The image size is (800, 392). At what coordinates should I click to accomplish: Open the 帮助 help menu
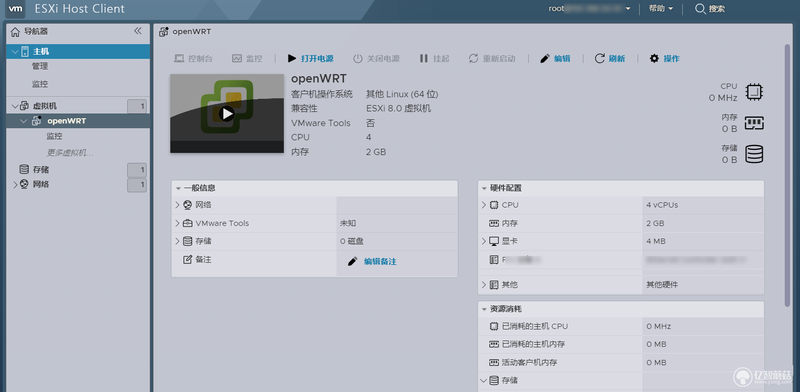pyautogui.click(x=661, y=9)
